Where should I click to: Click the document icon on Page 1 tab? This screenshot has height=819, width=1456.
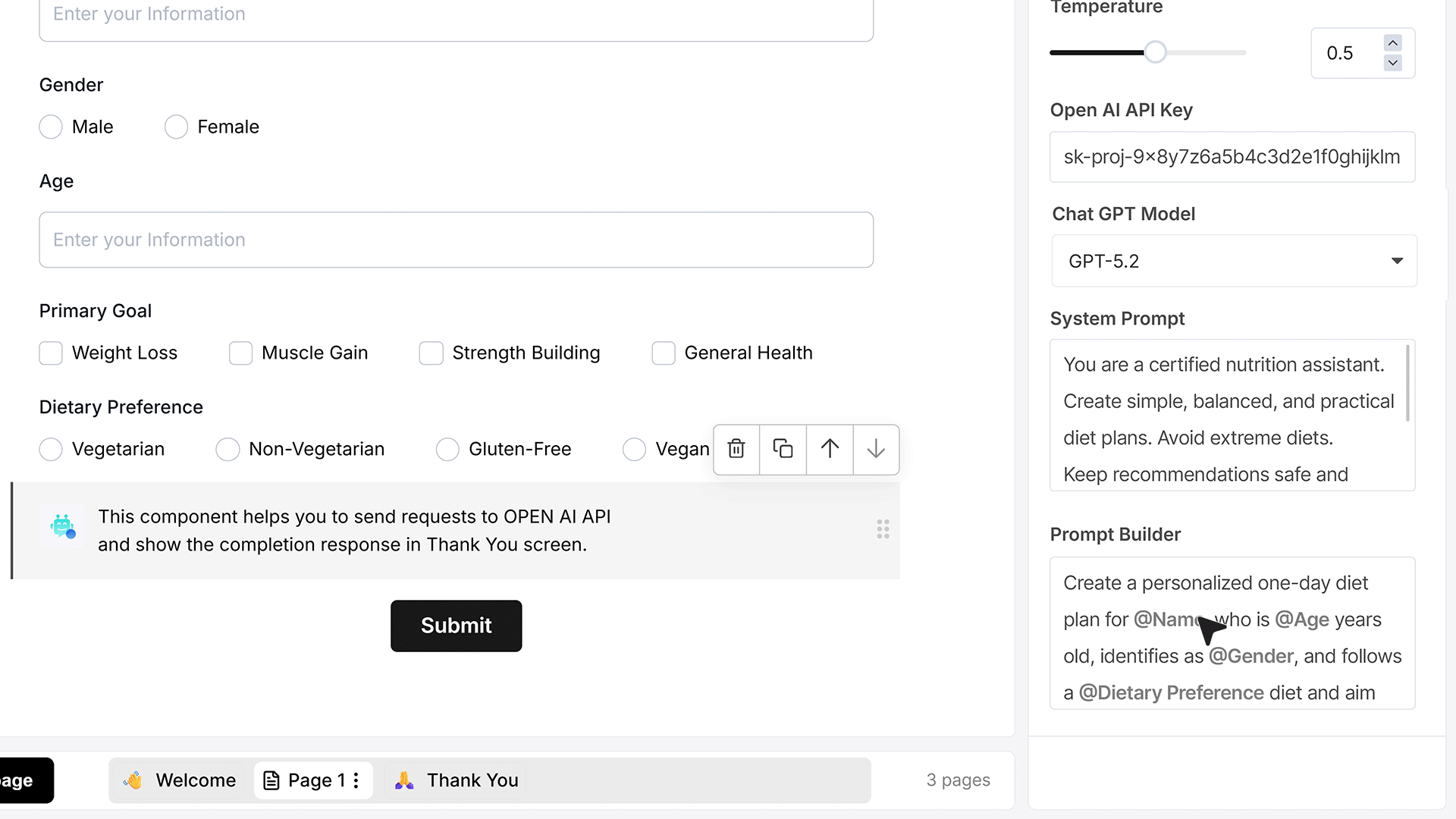(x=271, y=780)
